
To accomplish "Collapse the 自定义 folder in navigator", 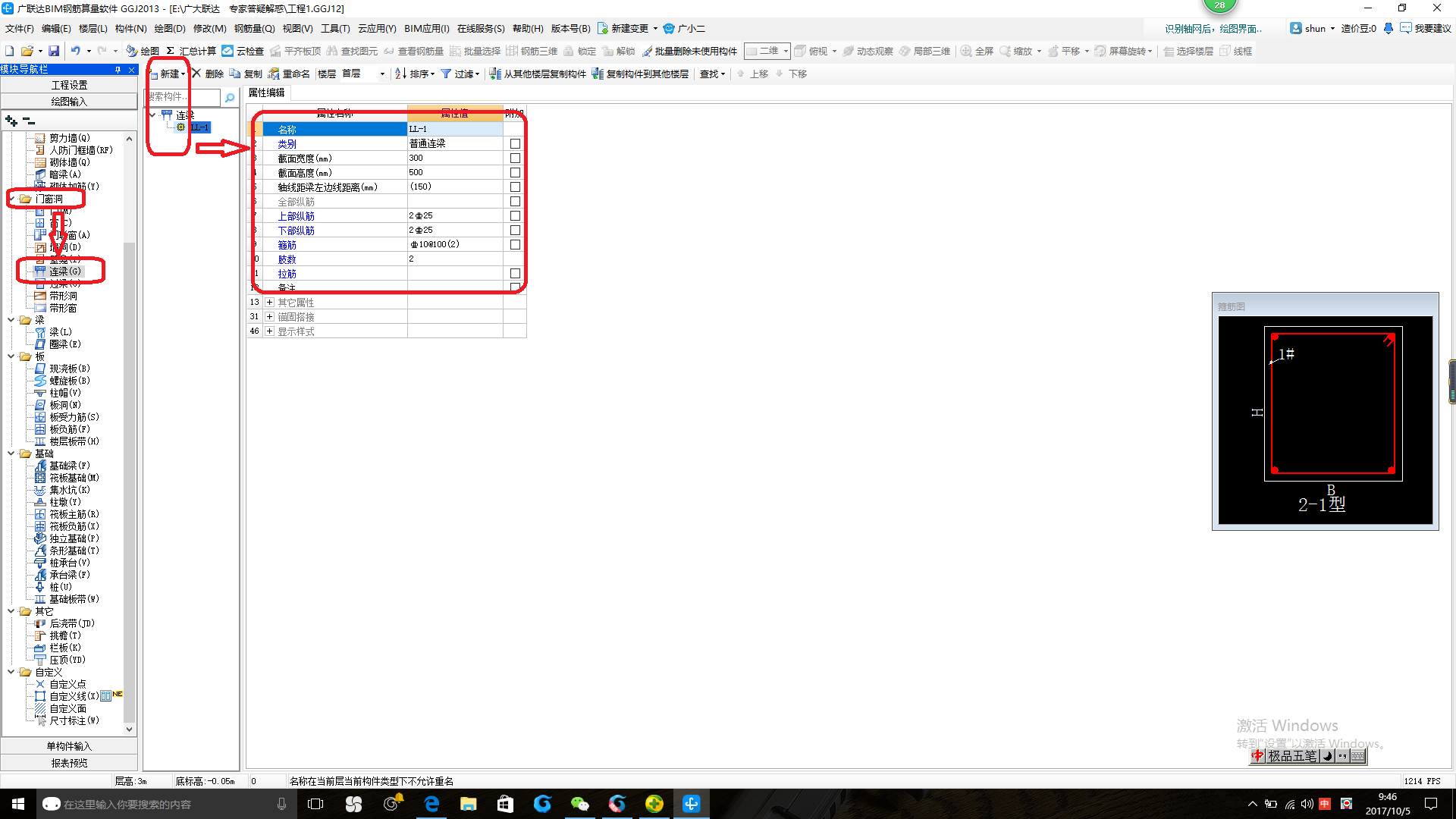I will 11,672.
